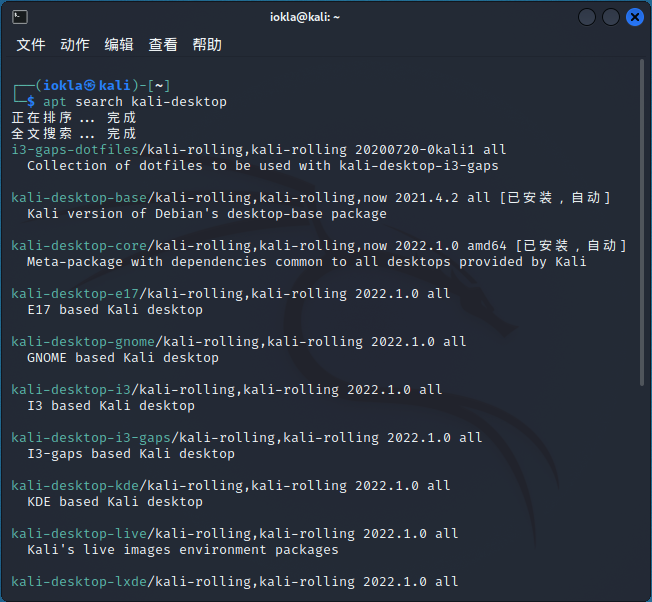Image resolution: width=652 pixels, height=602 pixels.
Task: Click I3-gaps based Kali desktop text
Action: coord(131,454)
